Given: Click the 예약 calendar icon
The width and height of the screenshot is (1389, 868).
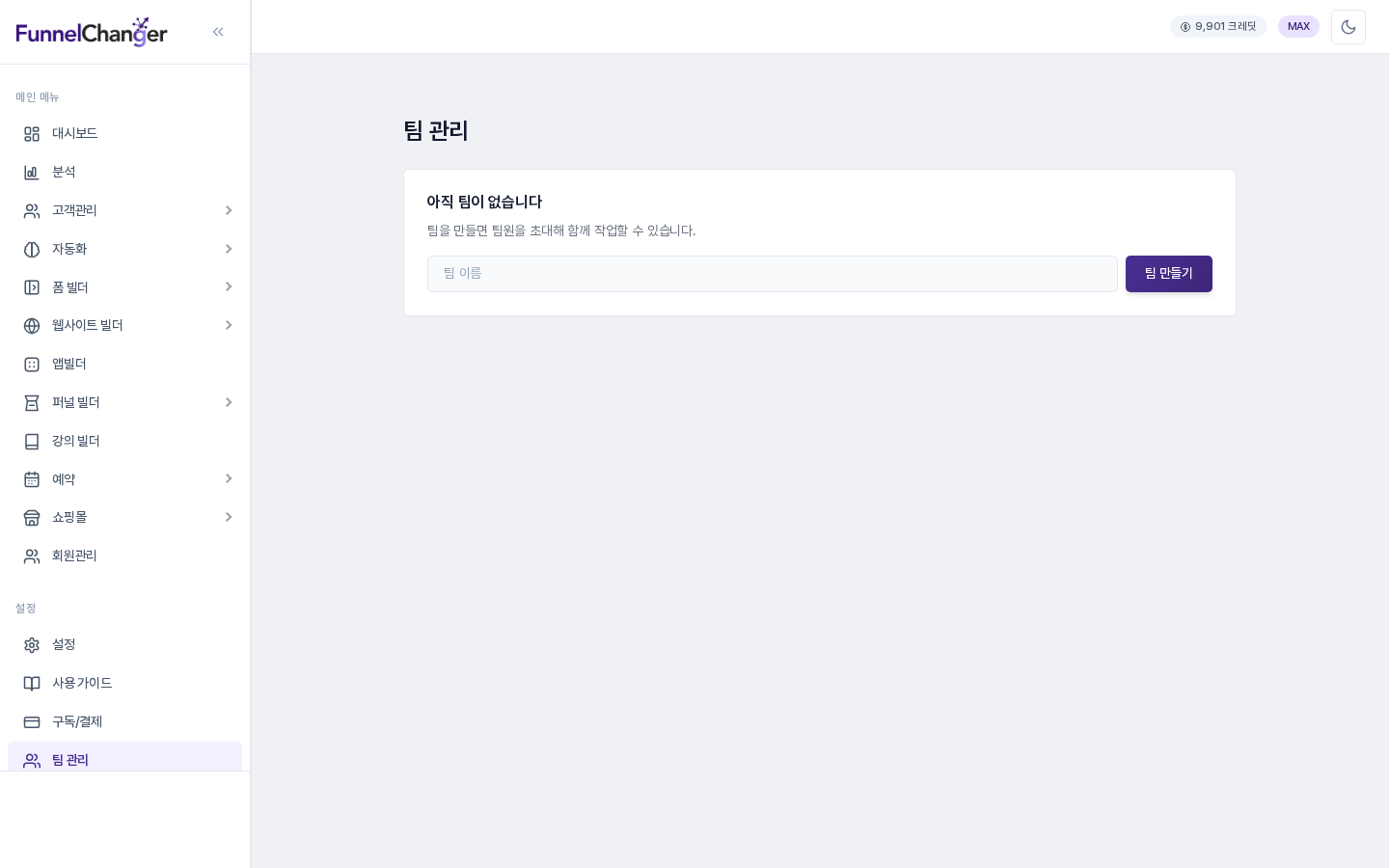Looking at the screenshot, I should click(x=32, y=479).
